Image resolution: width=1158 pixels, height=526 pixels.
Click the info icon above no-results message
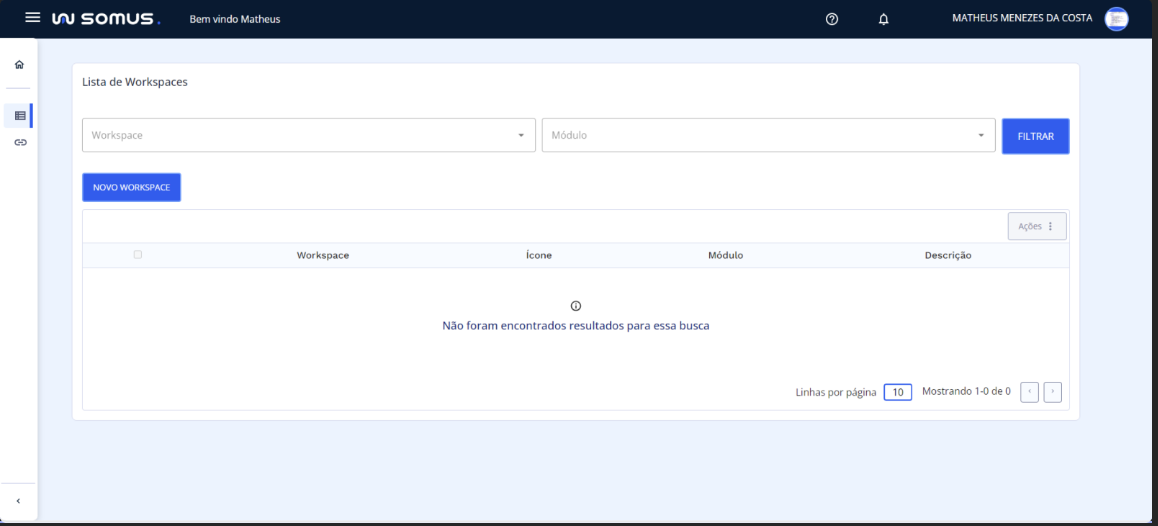pos(576,306)
